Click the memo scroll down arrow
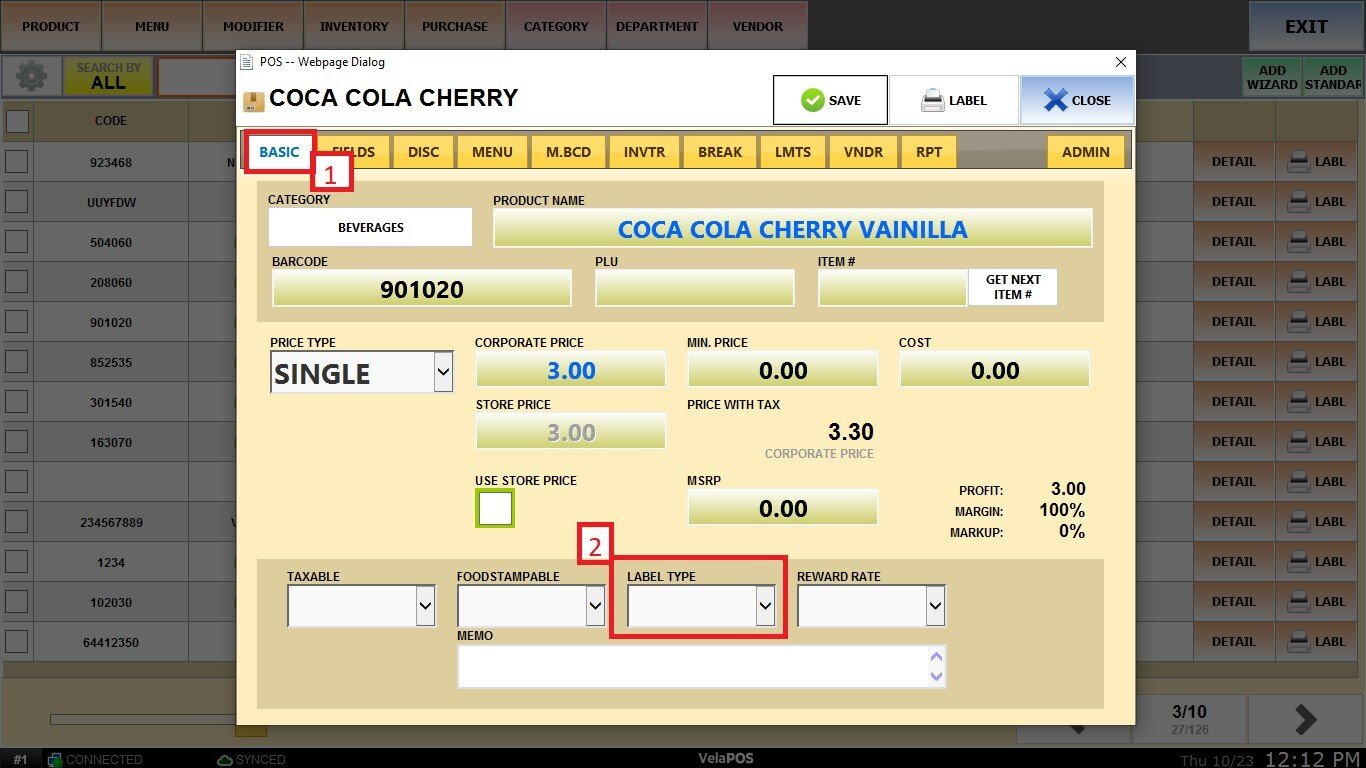The image size is (1366, 768). click(x=936, y=677)
